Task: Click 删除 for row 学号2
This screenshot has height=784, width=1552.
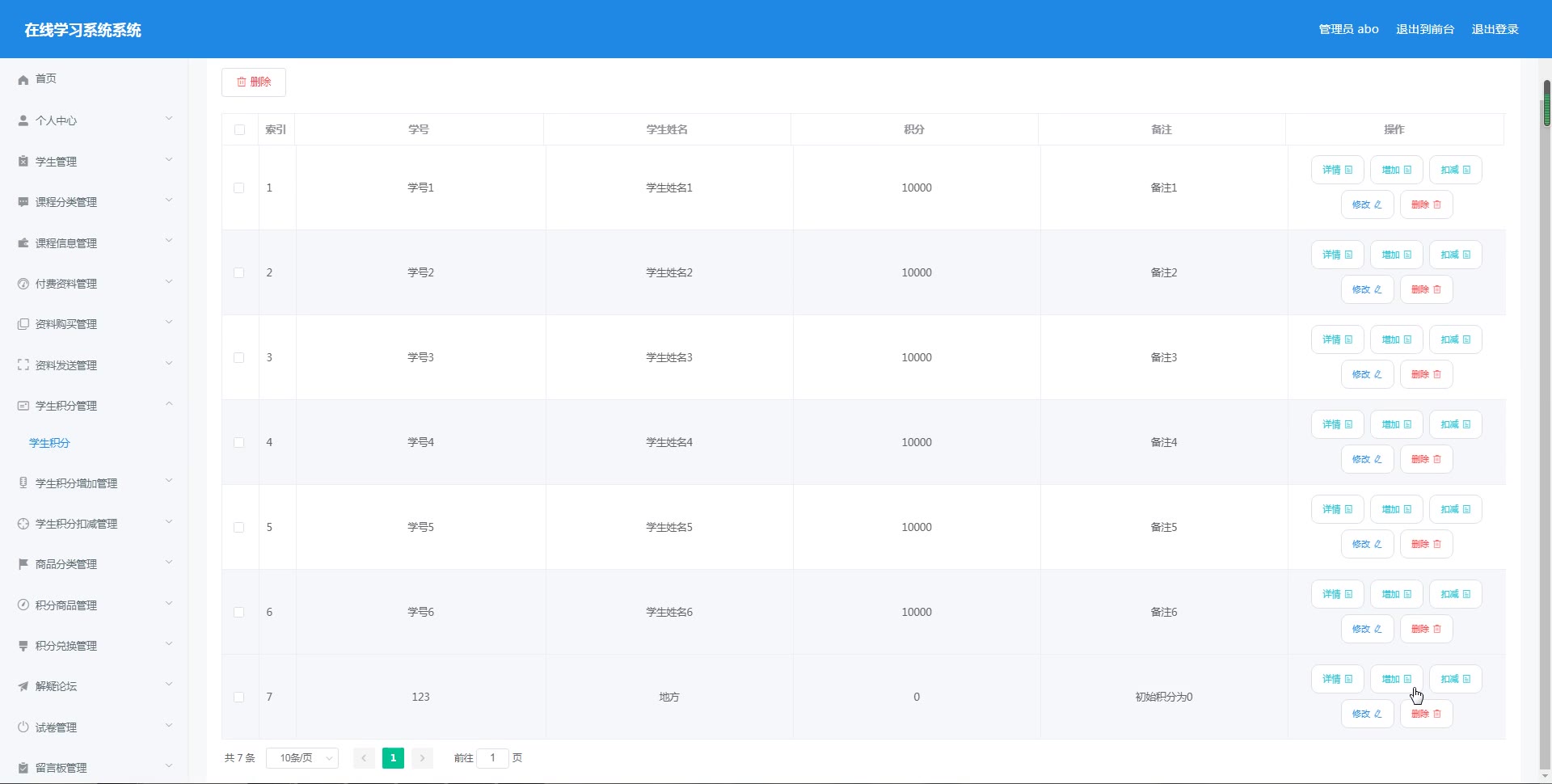Action: coord(1426,289)
